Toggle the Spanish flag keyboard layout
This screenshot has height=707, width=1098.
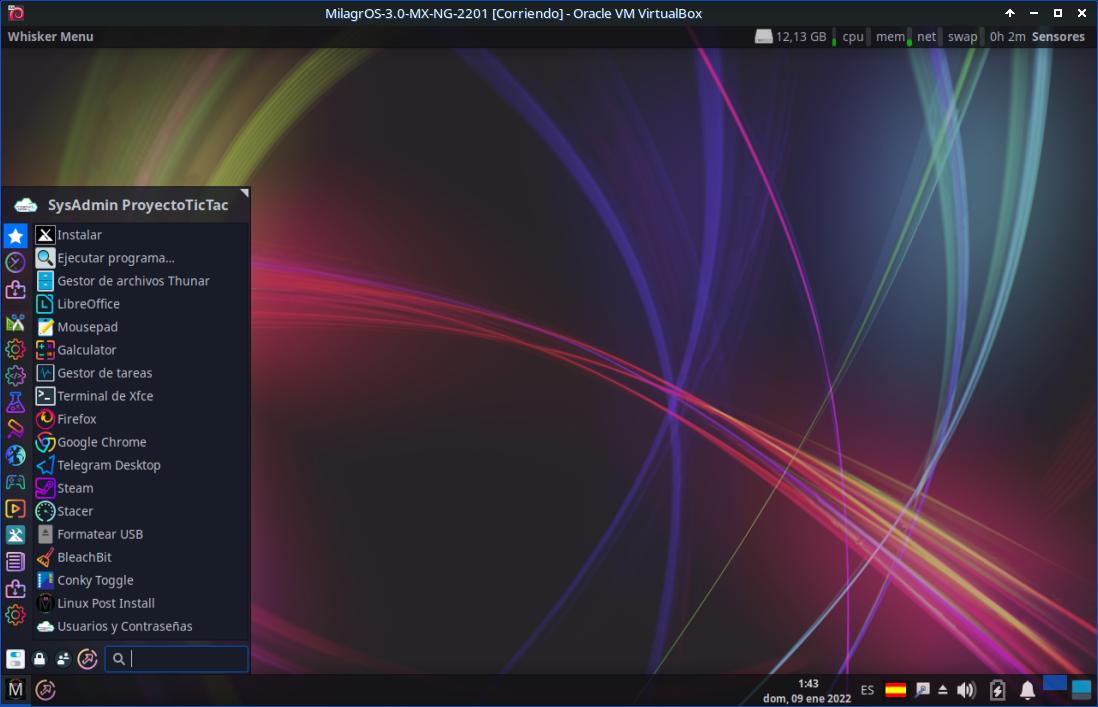tap(896, 690)
